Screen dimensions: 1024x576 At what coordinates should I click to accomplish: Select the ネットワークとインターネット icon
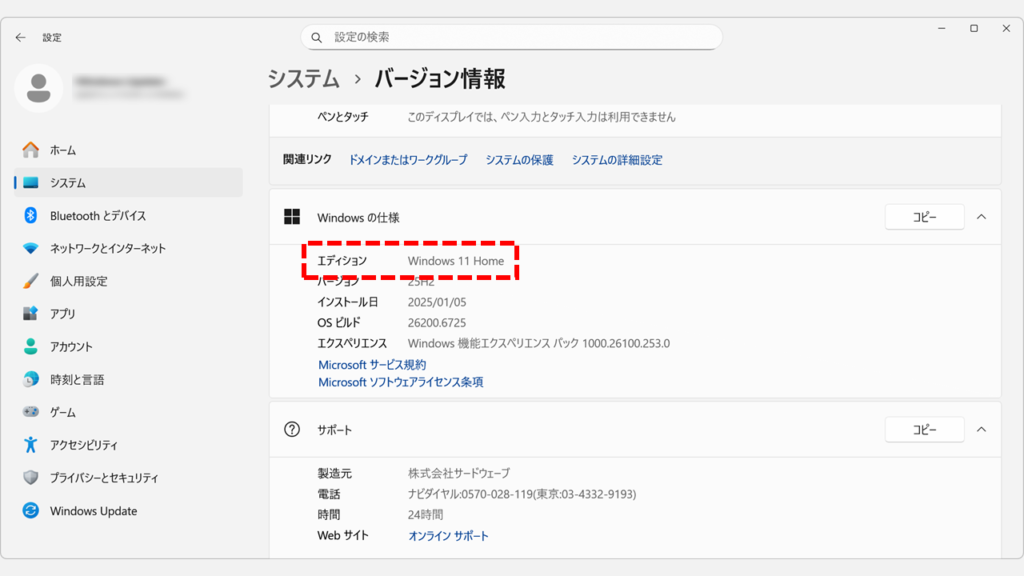[31, 249]
